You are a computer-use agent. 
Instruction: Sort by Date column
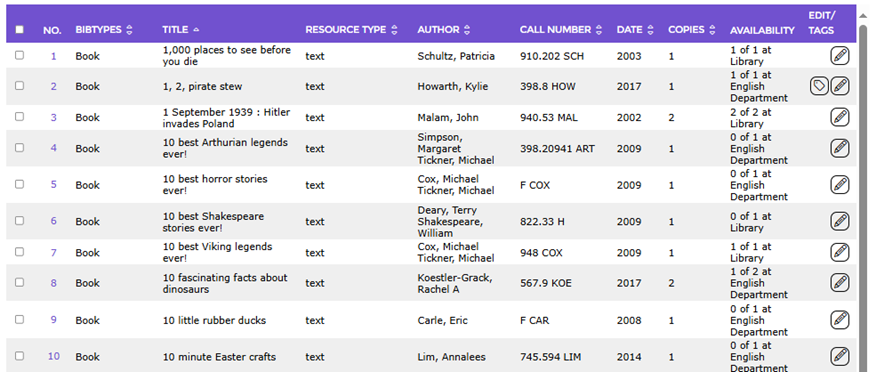635,30
